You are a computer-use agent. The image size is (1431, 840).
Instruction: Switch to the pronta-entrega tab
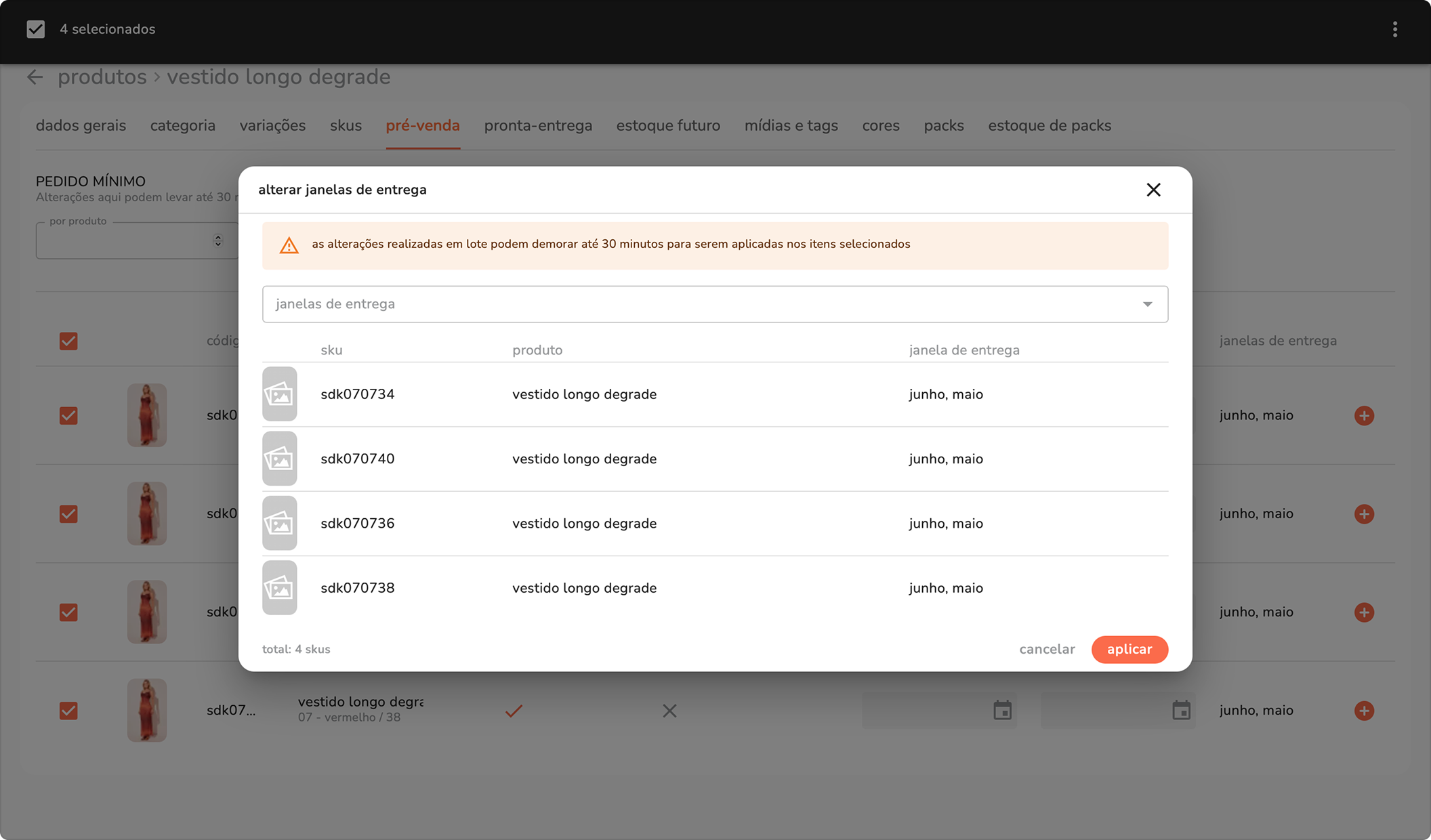tap(538, 126)
